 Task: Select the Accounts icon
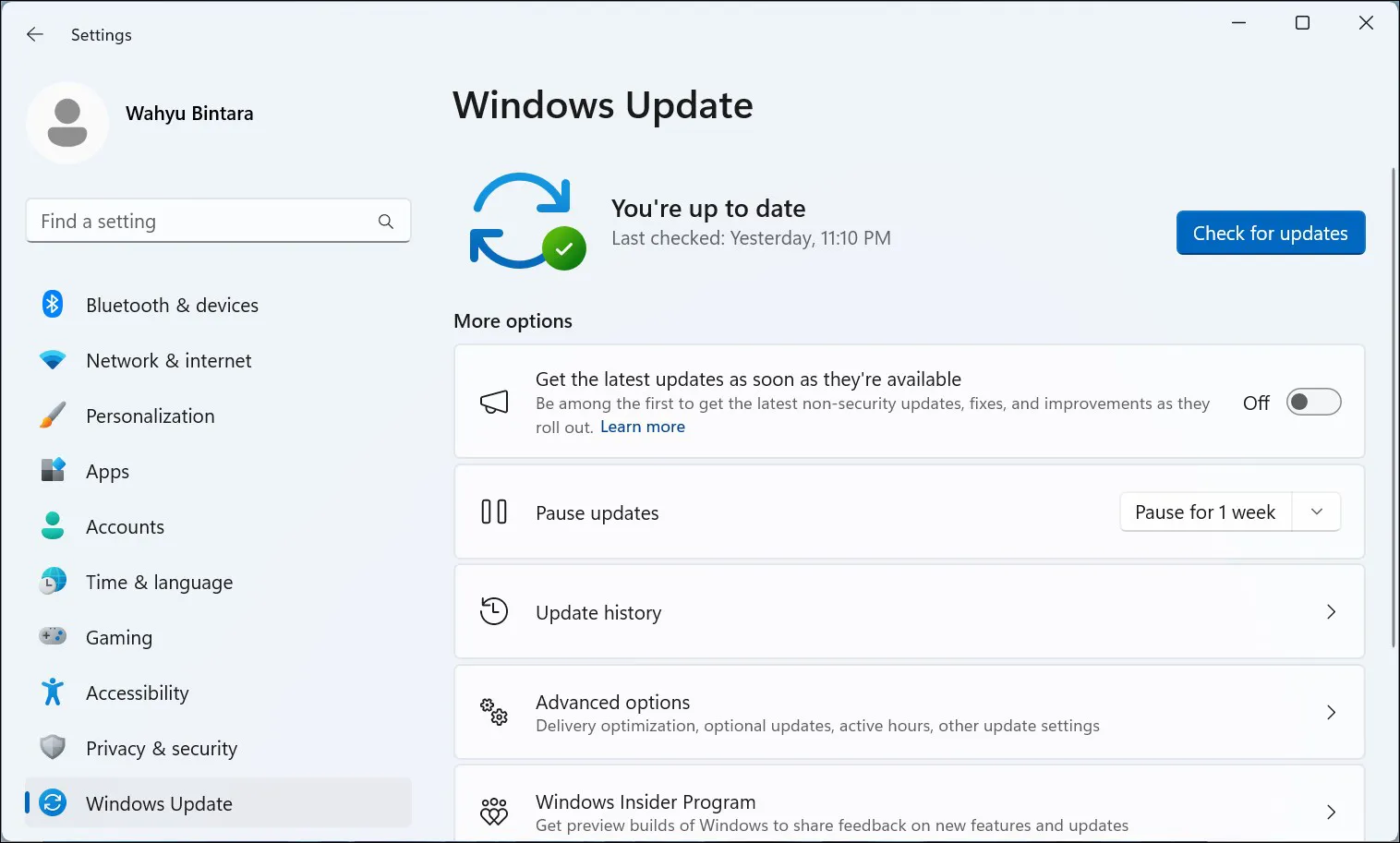[x=53, y=526]
